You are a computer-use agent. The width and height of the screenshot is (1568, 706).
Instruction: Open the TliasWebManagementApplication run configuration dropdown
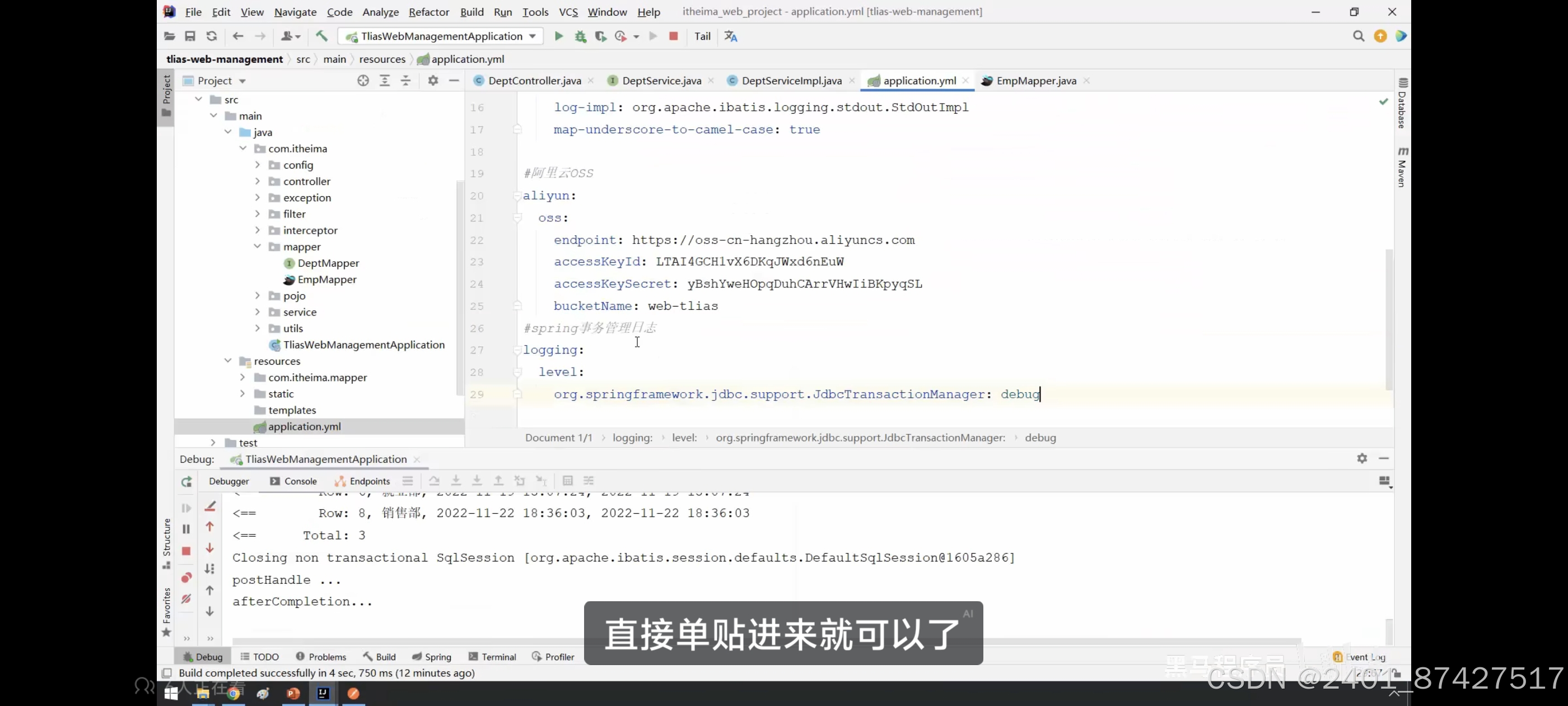[x=441, y=36]
